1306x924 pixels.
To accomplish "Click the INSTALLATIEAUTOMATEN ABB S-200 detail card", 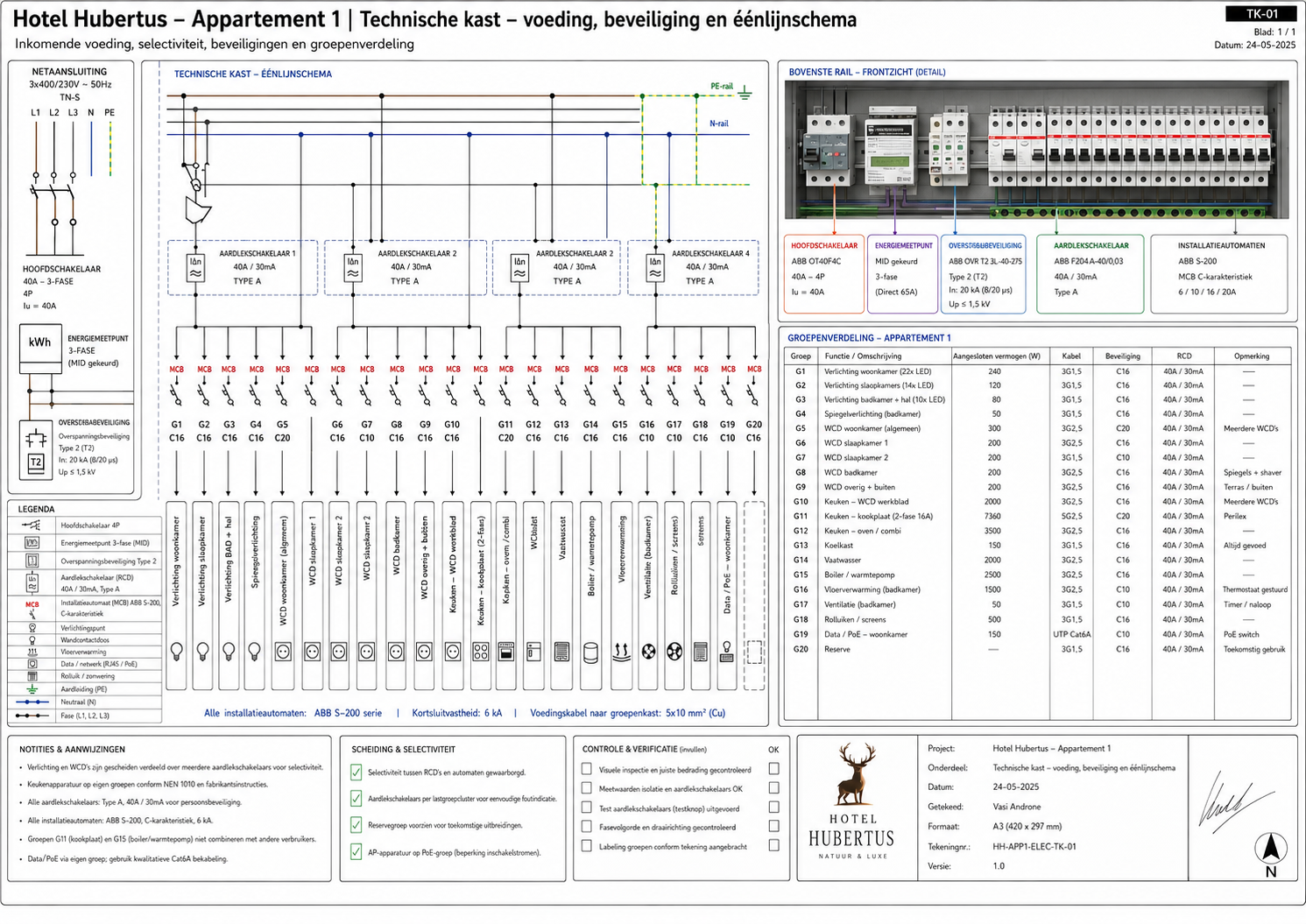I will [1218, 273].
